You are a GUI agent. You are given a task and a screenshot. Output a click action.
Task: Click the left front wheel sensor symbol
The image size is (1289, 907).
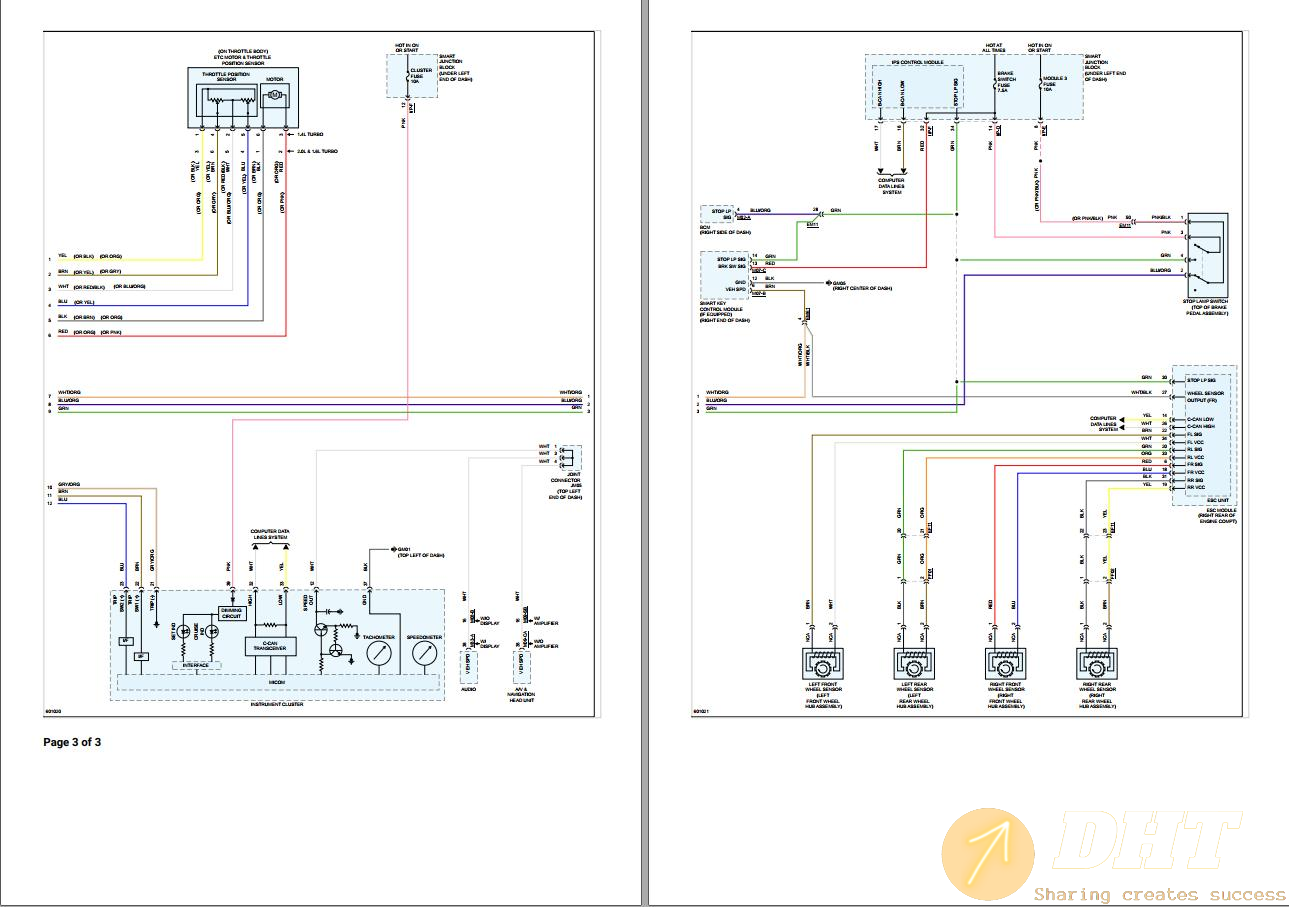pyautogui.click(x=823, y=664)
